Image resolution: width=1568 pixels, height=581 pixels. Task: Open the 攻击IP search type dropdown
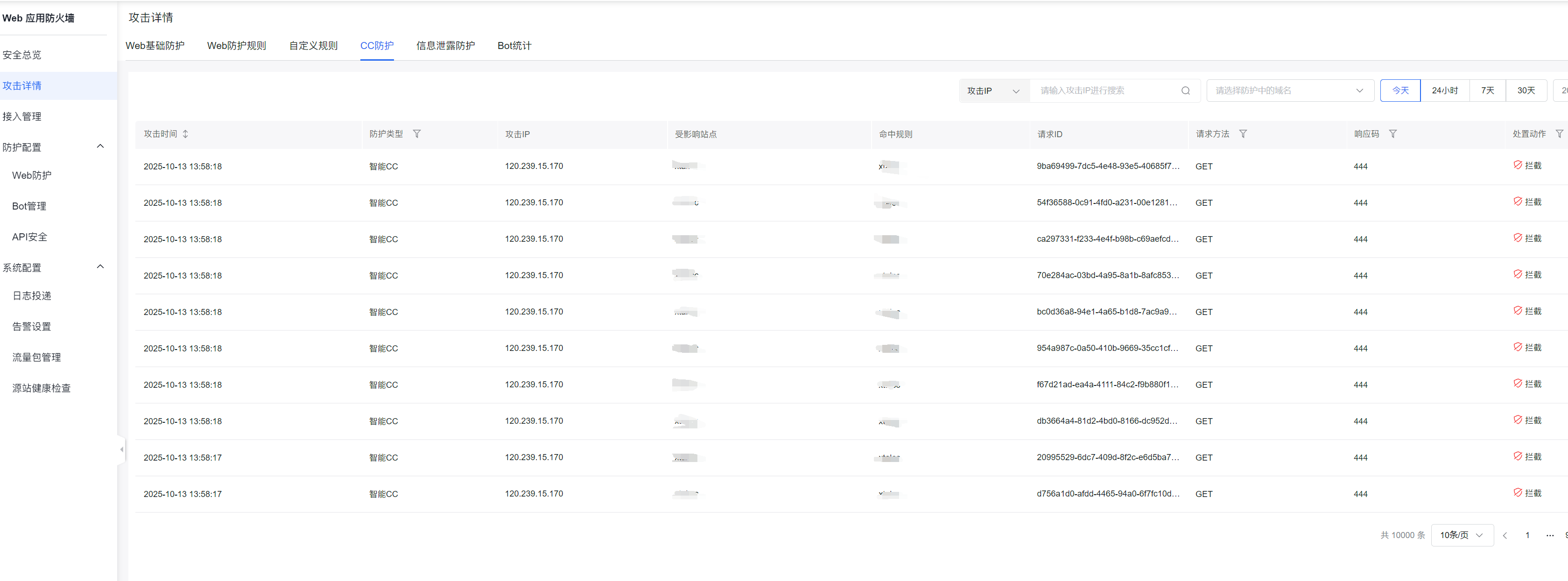(993, 91)
